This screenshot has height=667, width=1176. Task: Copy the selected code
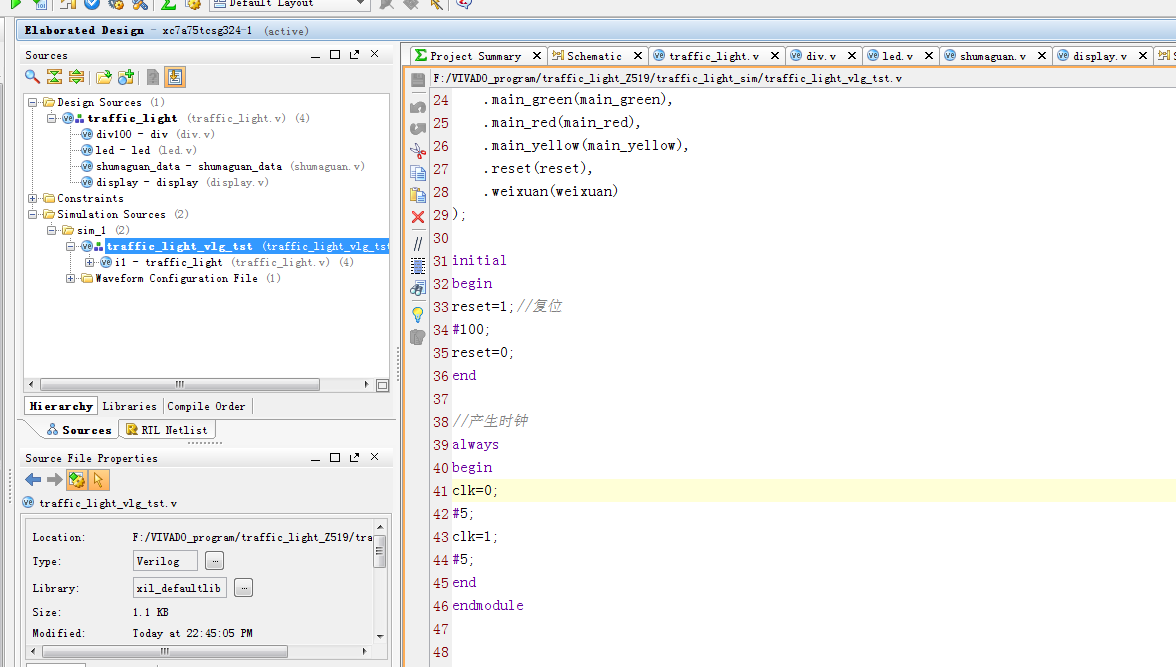tap(418, 173)
